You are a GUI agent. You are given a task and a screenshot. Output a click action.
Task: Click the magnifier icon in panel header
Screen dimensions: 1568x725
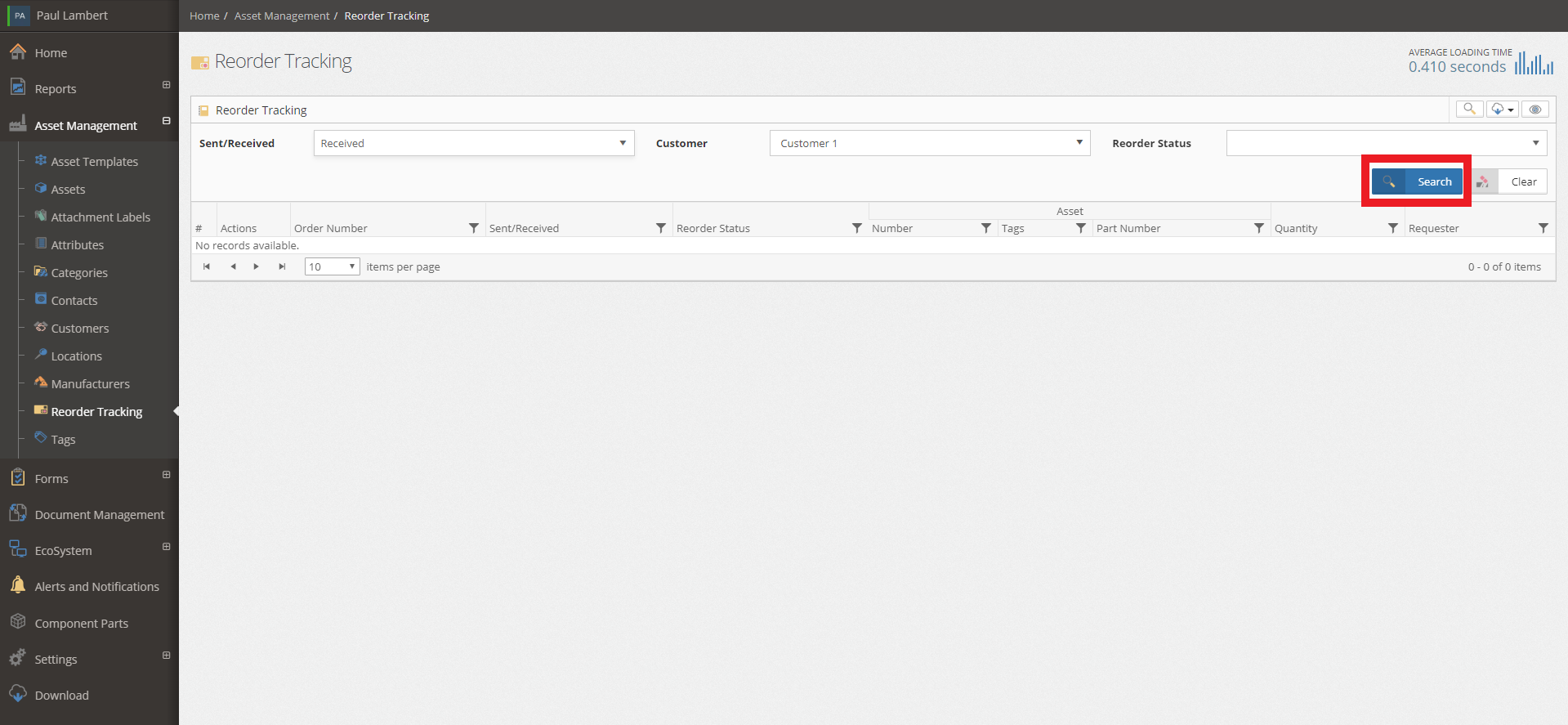pos(1469,109)
